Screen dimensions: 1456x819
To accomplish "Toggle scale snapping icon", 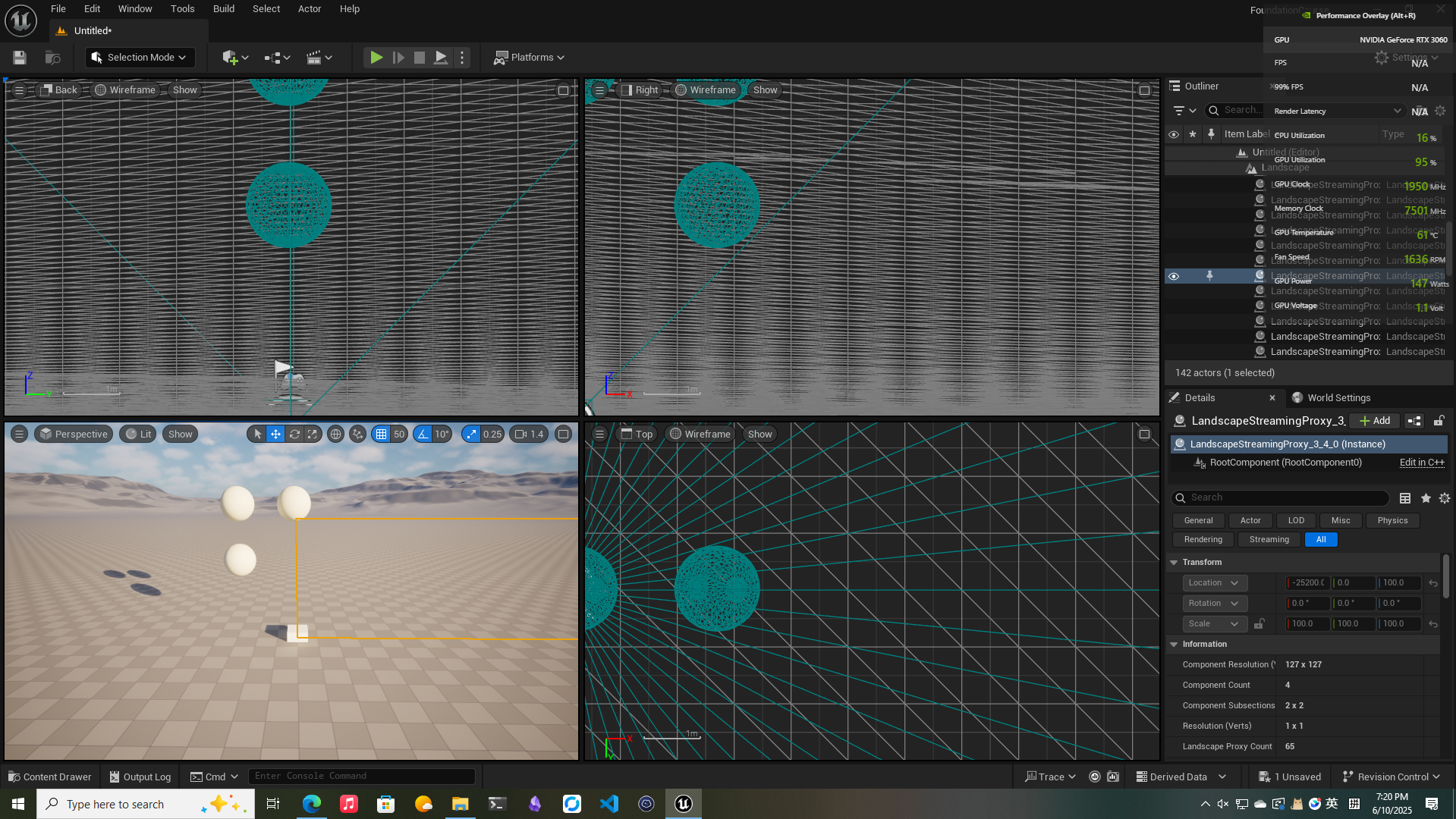I will [471, 435].
